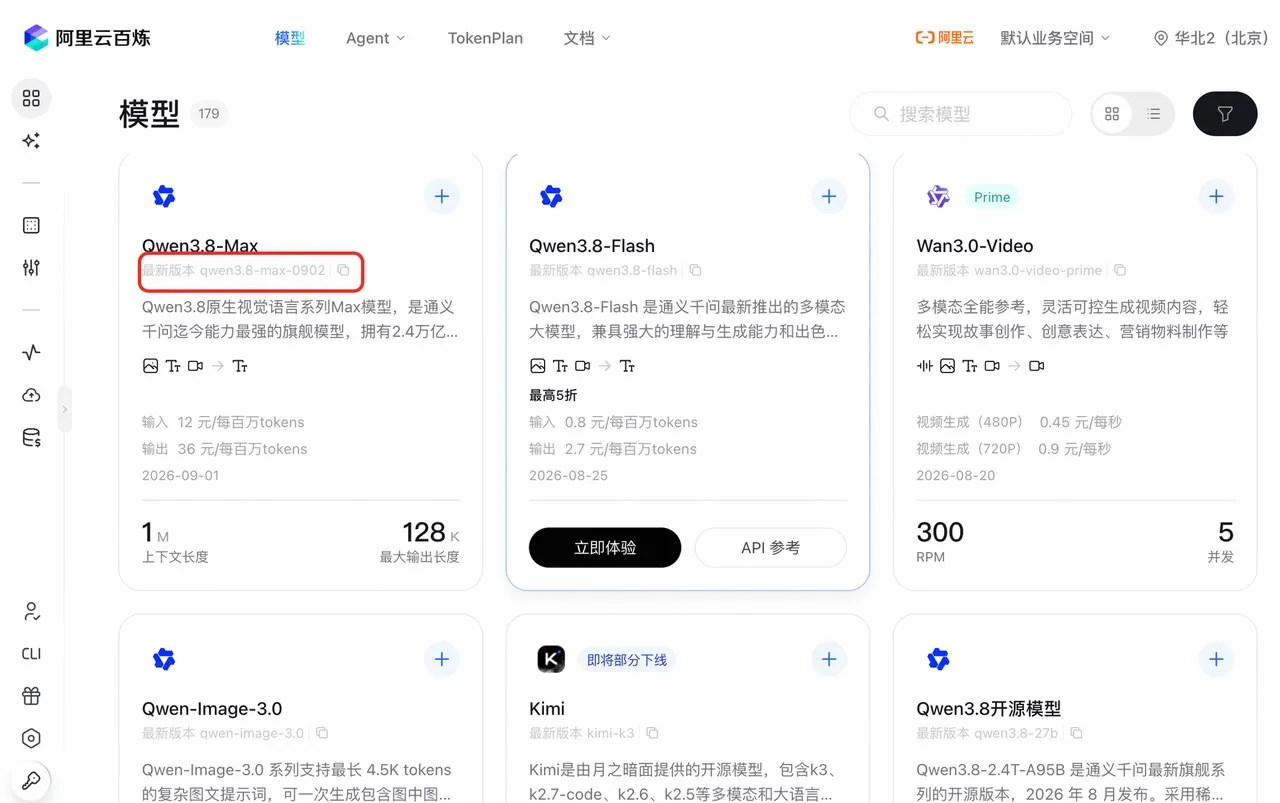
Task: Click the 视频生成（720P）0.9 元/每秒 price
Action: click(x=1014, y=449)
